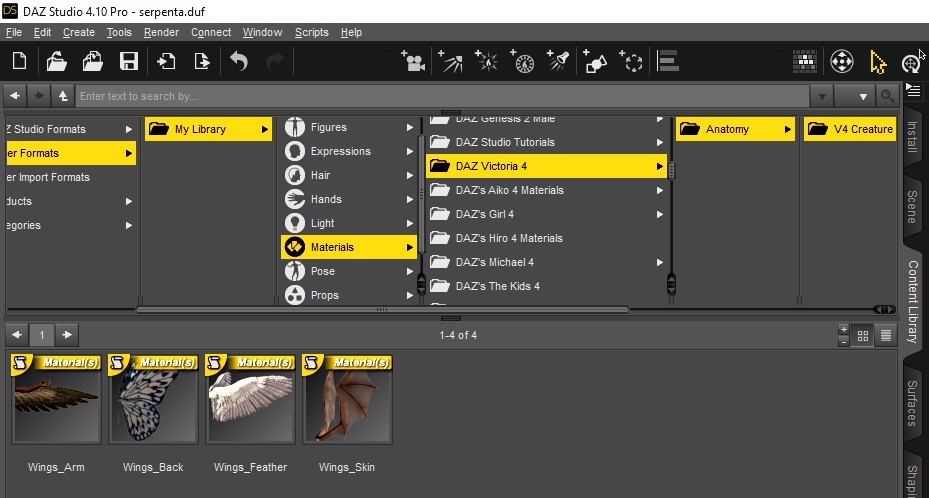Expand the Expressions submenu arrow
Image resolution: width=929 pixels, height=498 pixels.
[409, 152]
